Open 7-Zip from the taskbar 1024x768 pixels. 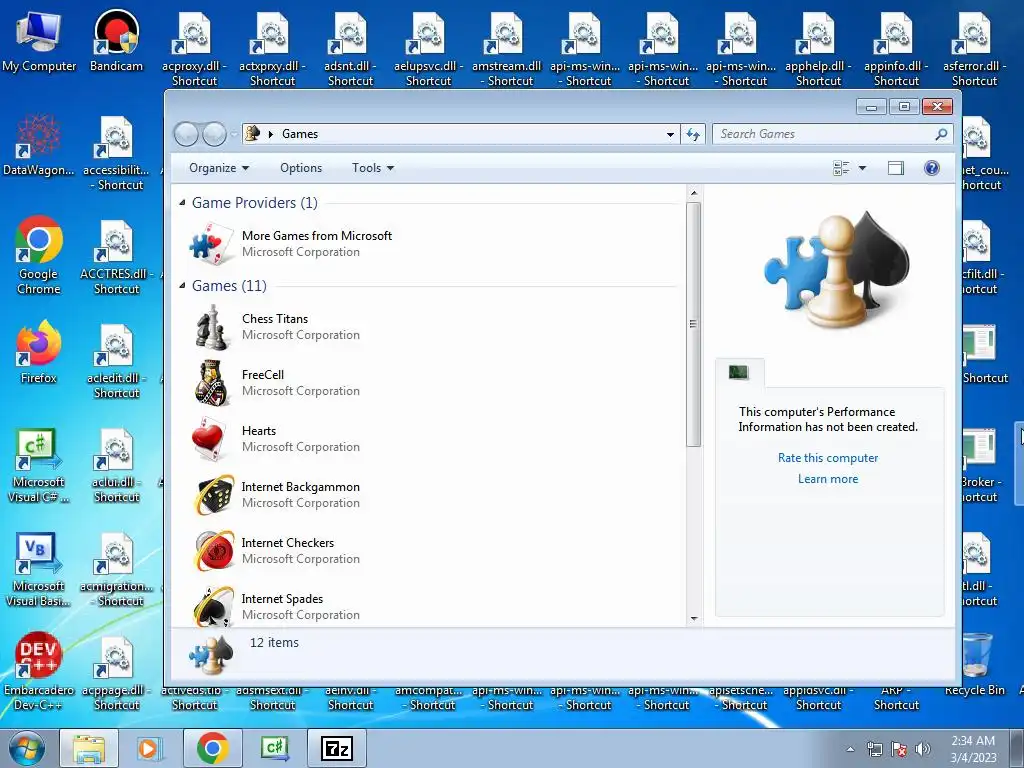[x=337, y=748]
